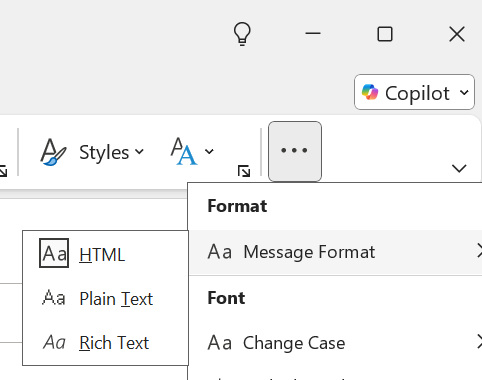Click the colorful Copilot logo icon

(370, 92)
